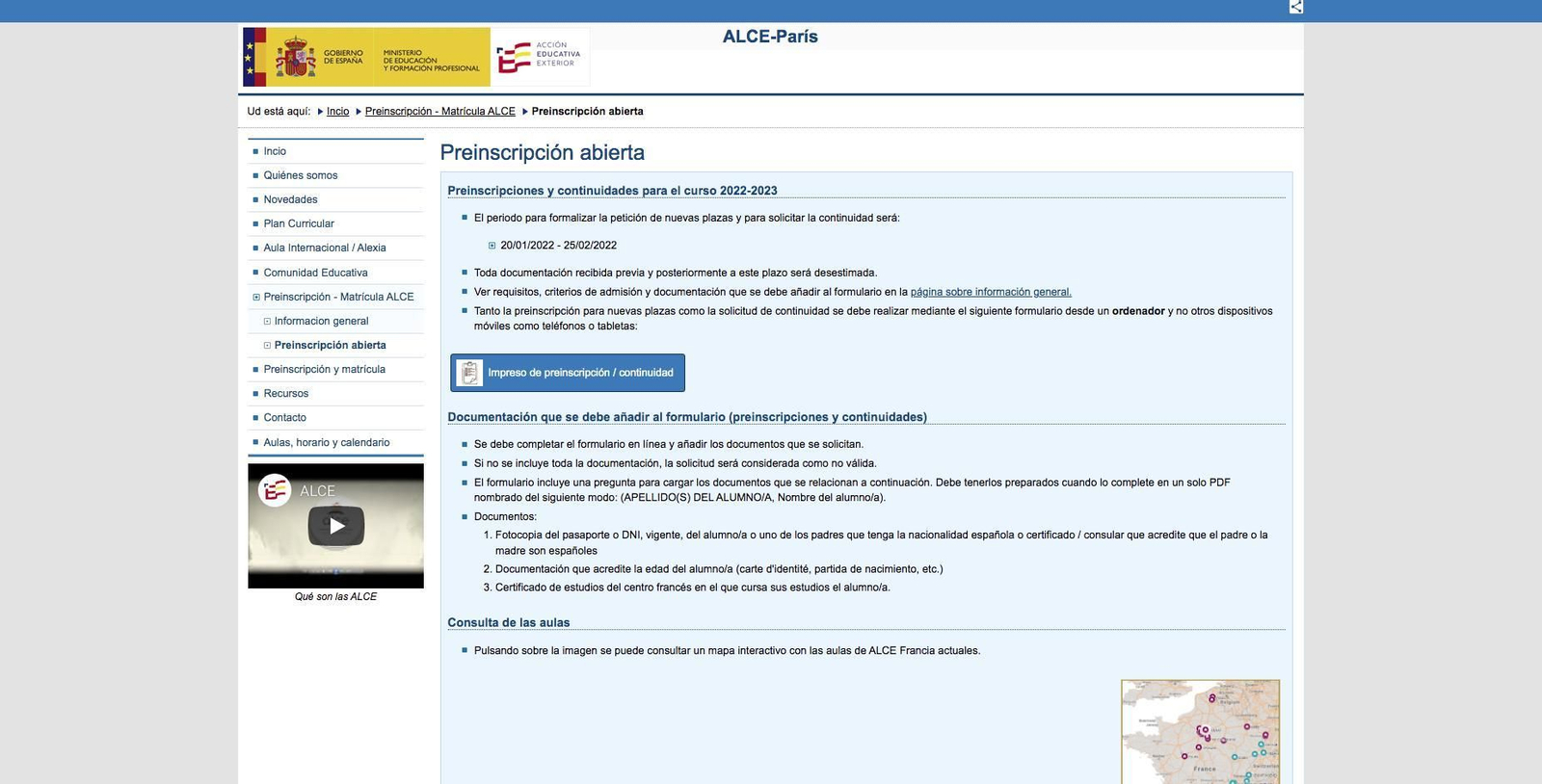
Task: Click the share icon in the top bar
Action: [1295, 7]
